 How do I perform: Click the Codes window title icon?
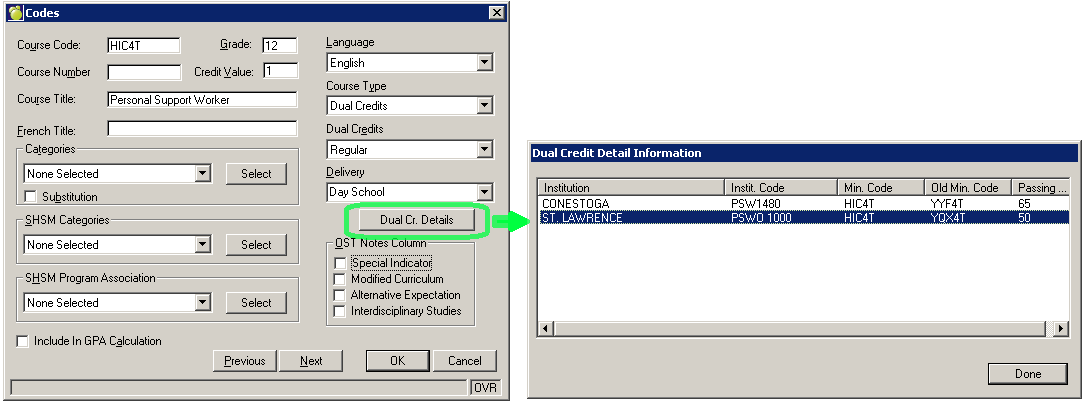pyautogui.click(x=14, y=12)
